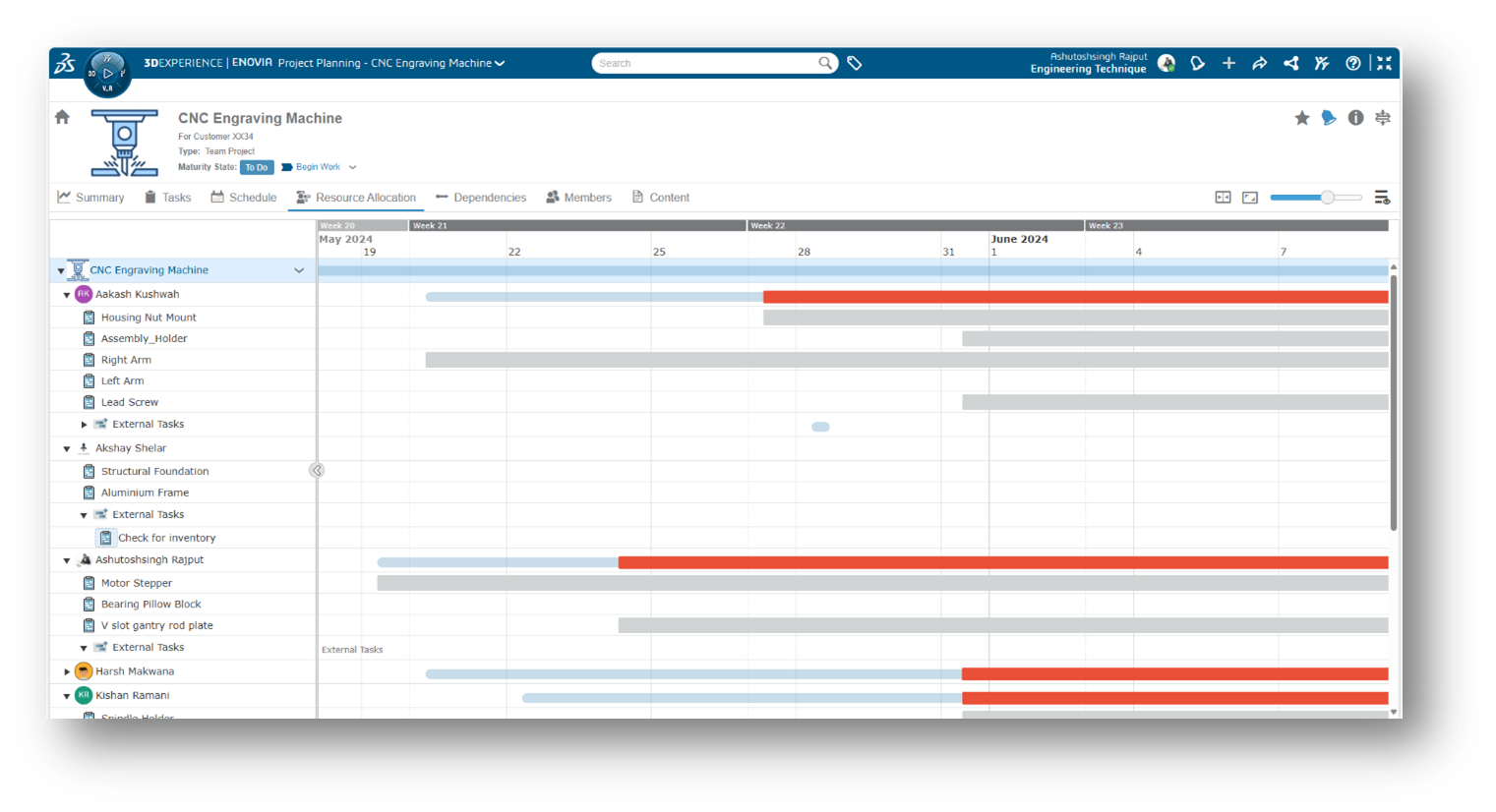
Task: Expand the Harsh Makwana resource row
Action: pyautogui.click(x=67, y=672)
